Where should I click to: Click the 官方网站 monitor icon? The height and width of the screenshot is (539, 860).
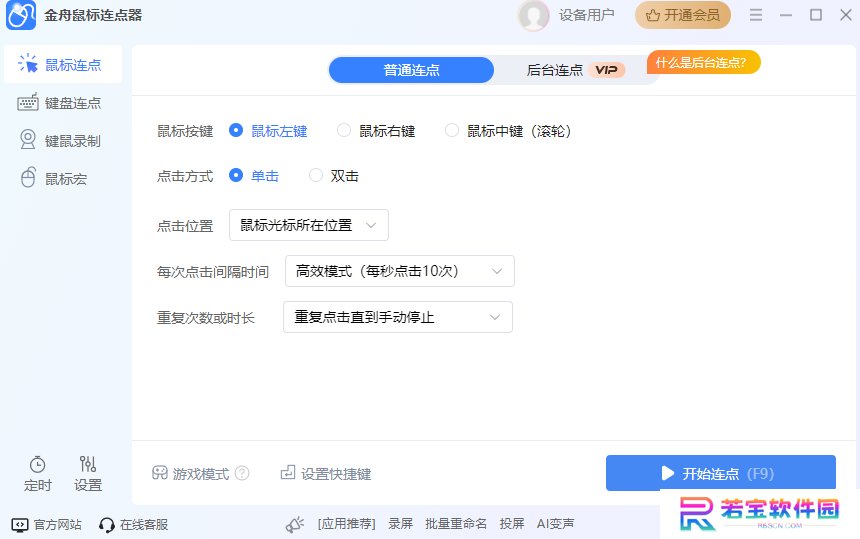tap(20, 525)
